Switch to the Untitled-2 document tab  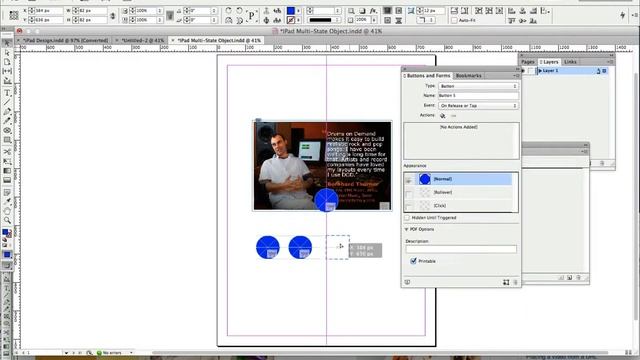click(142, 41)
